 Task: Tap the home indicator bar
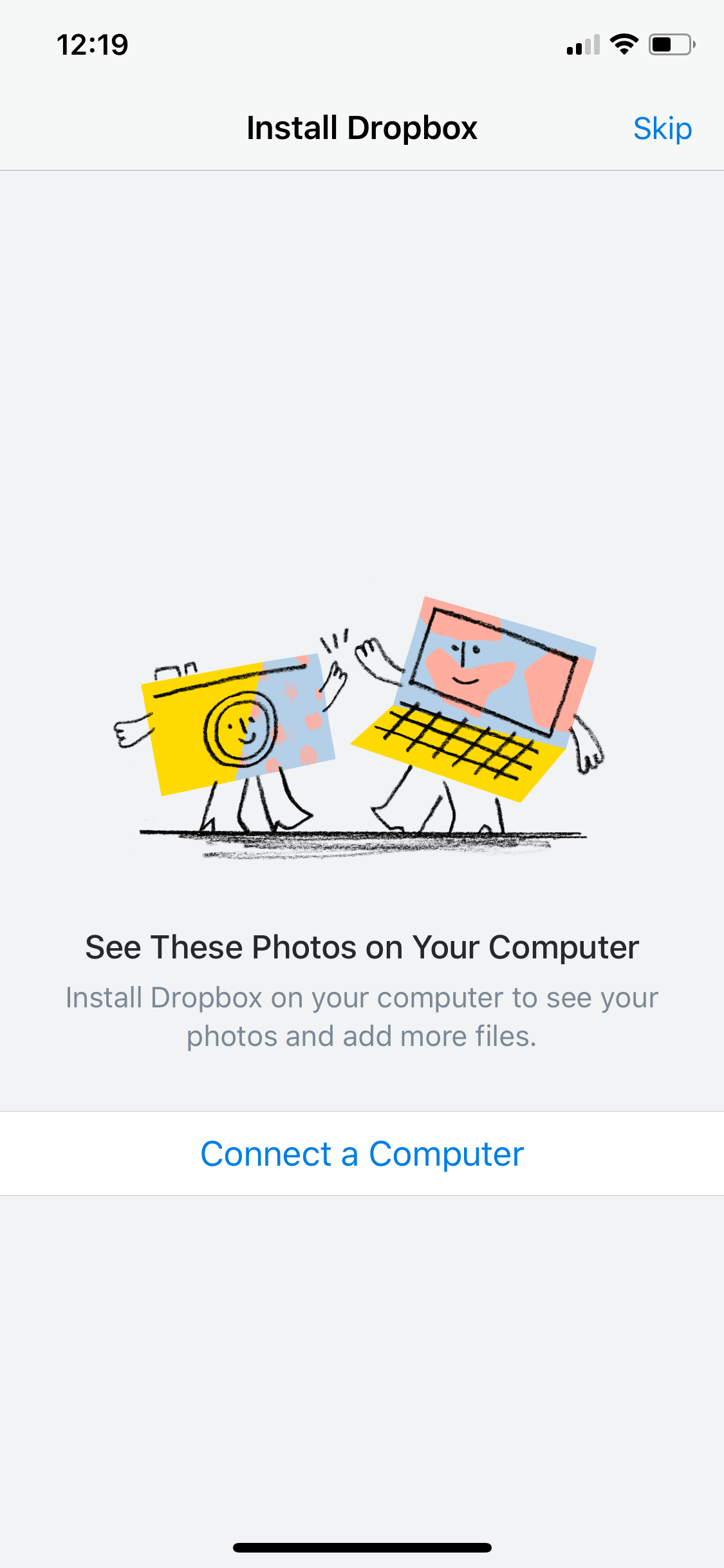pos(362,1547)
